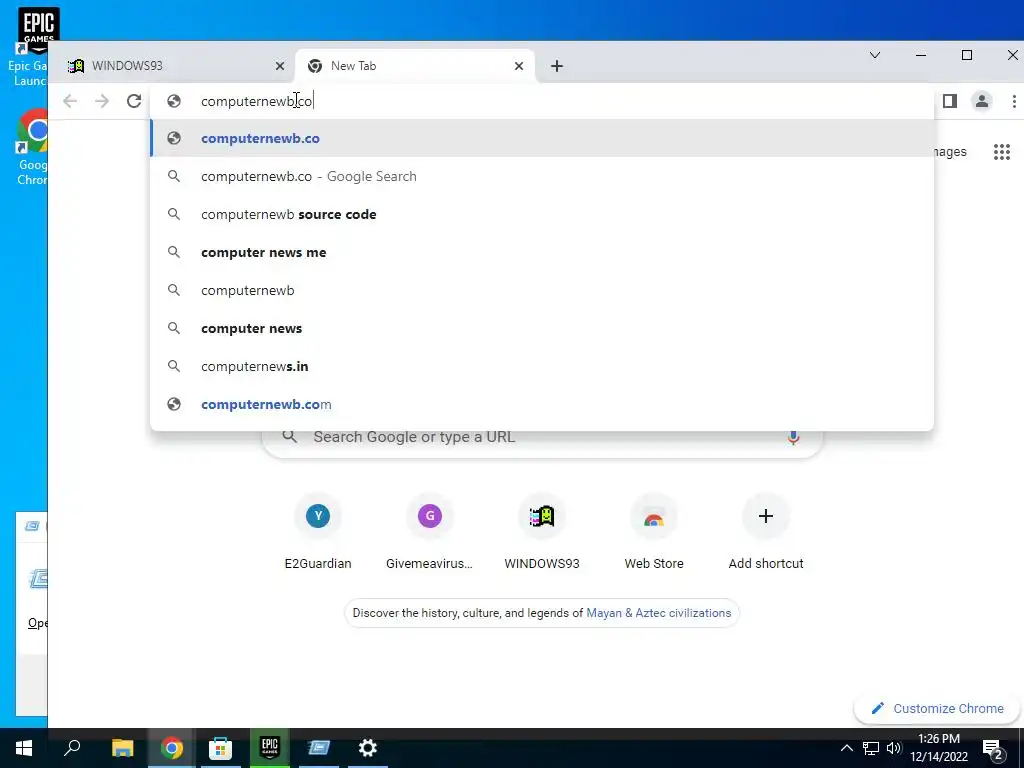Open Google Chrome desktop shortcut
Screen dimensions: 1024x768
[31, 147]
